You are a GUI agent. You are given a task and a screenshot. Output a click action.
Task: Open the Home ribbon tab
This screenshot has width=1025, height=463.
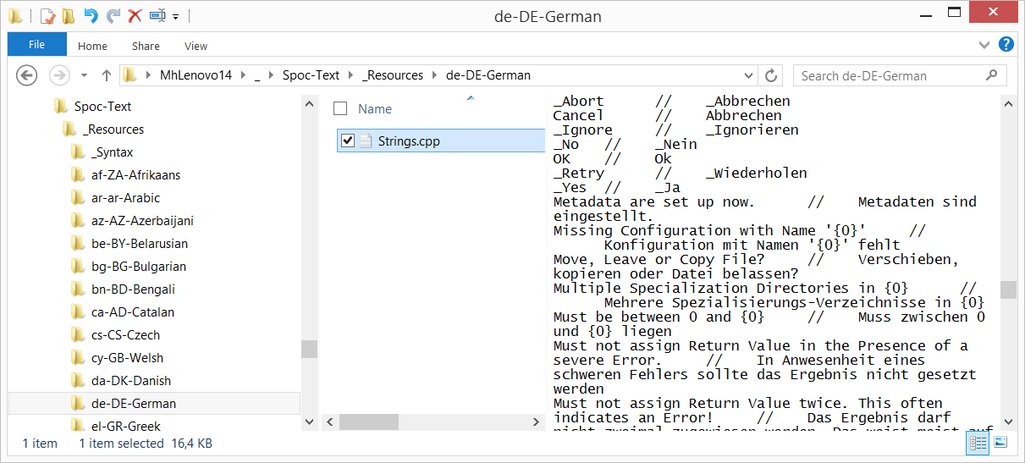pyautogui.click(x=92, y=46)
